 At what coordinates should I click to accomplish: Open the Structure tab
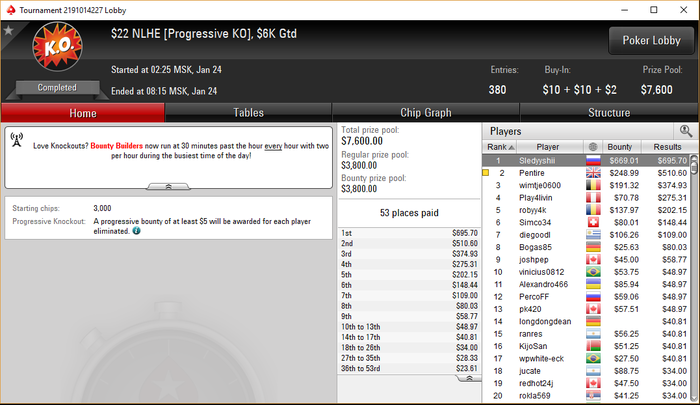coord(609,113)
